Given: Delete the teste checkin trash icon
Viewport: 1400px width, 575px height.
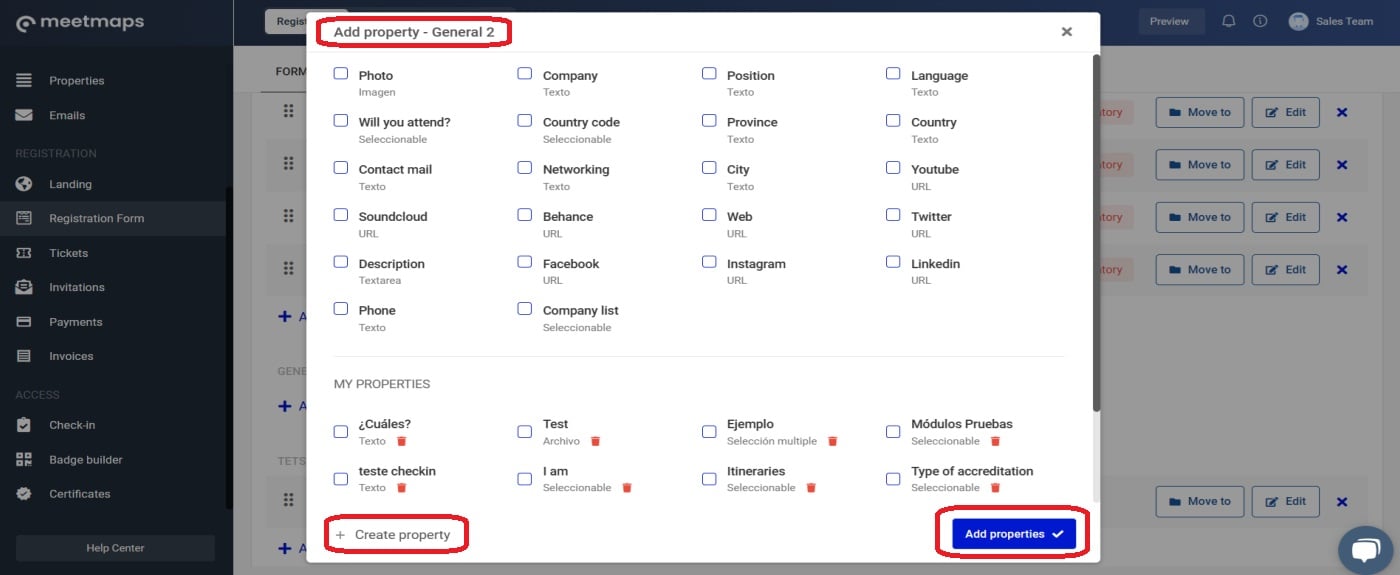Looking at the screenshot, I should (401, 488).
